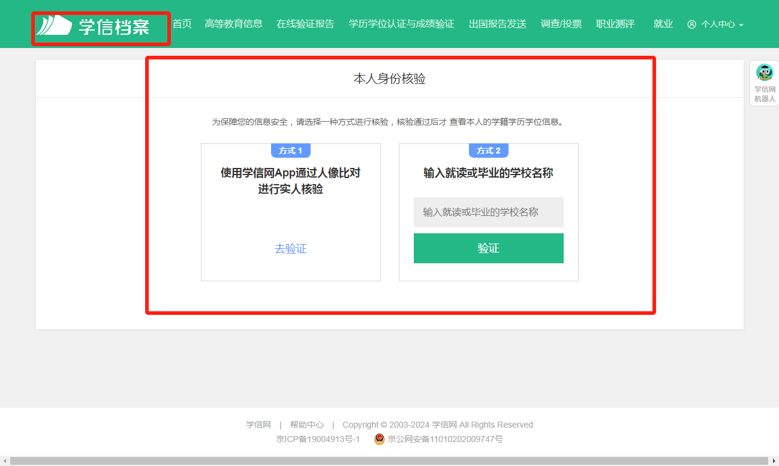The width and height of the screenshot is (779, 466).
Task: Open 学历学位认证与成绩验证 menu
Action: click(401, 24)
